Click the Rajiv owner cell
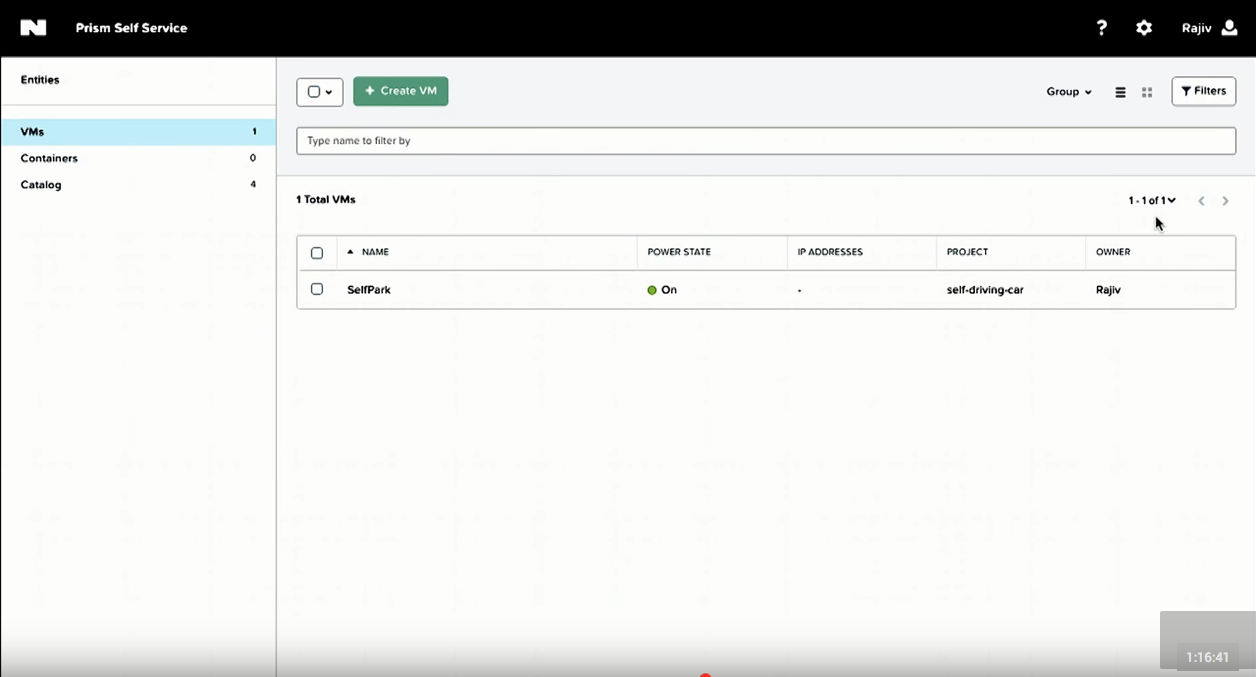The width and height of the screenshot is (1256, 677). click(1108, 290)
